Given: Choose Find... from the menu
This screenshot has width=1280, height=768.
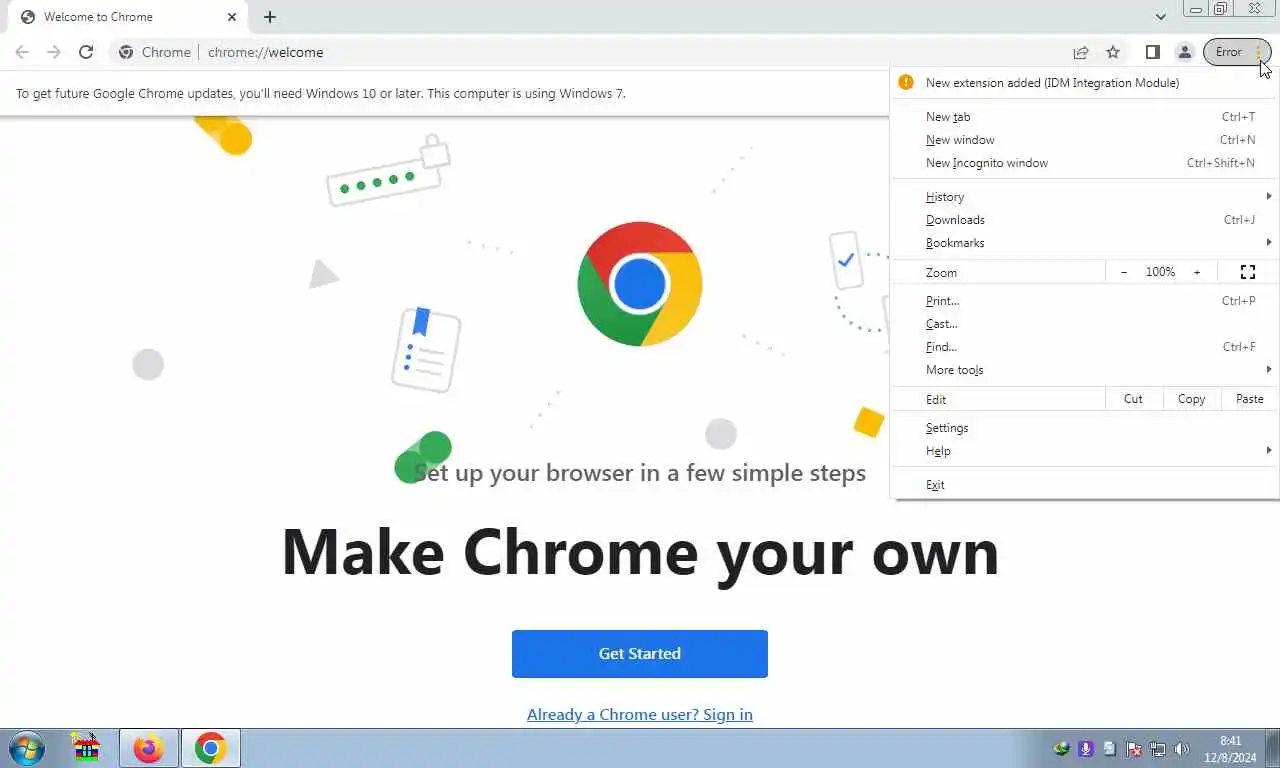Looking at the screenshot, I should point(1084,347).
